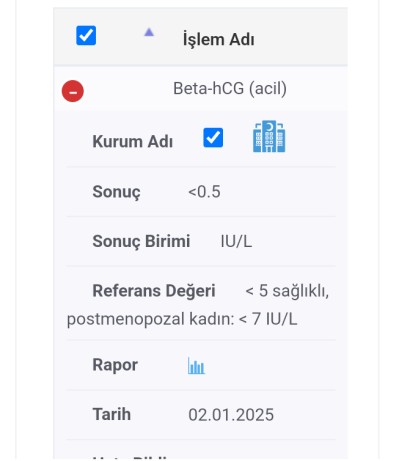This screenshot has height=461, width=399.
Task: Select the Beta-hCG (acil) test name
Action: [230, 89]
